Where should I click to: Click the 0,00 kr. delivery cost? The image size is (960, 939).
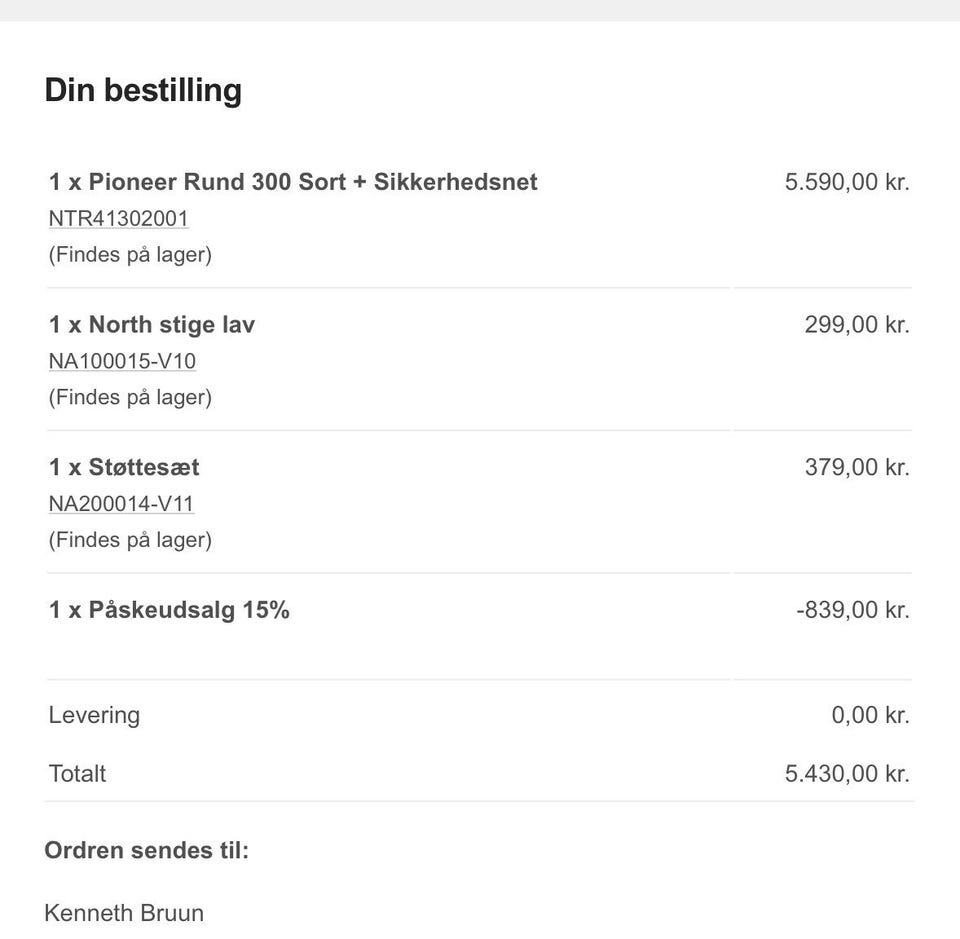point(871,715)
